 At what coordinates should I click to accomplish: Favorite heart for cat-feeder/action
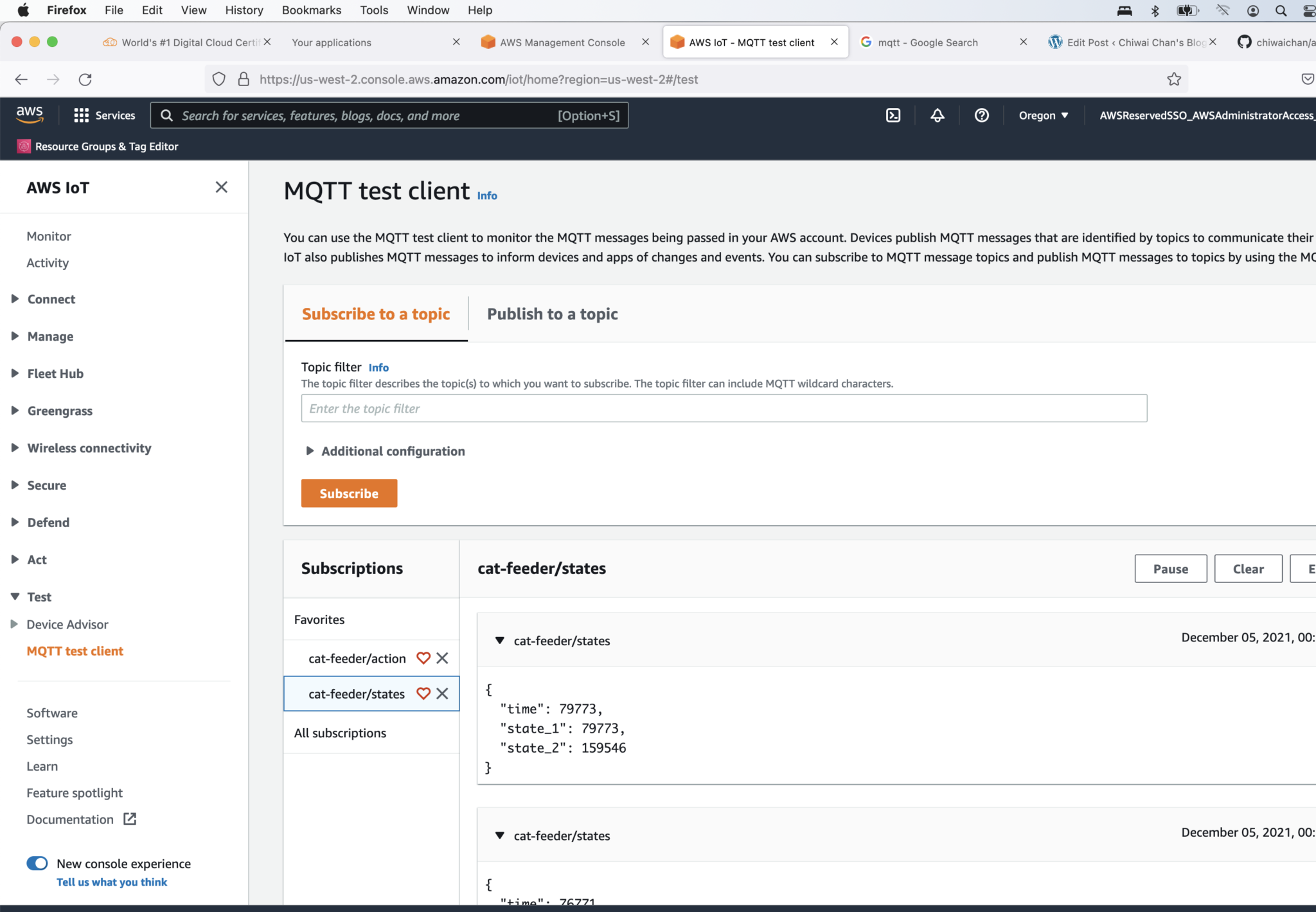(x=423, y=658)
